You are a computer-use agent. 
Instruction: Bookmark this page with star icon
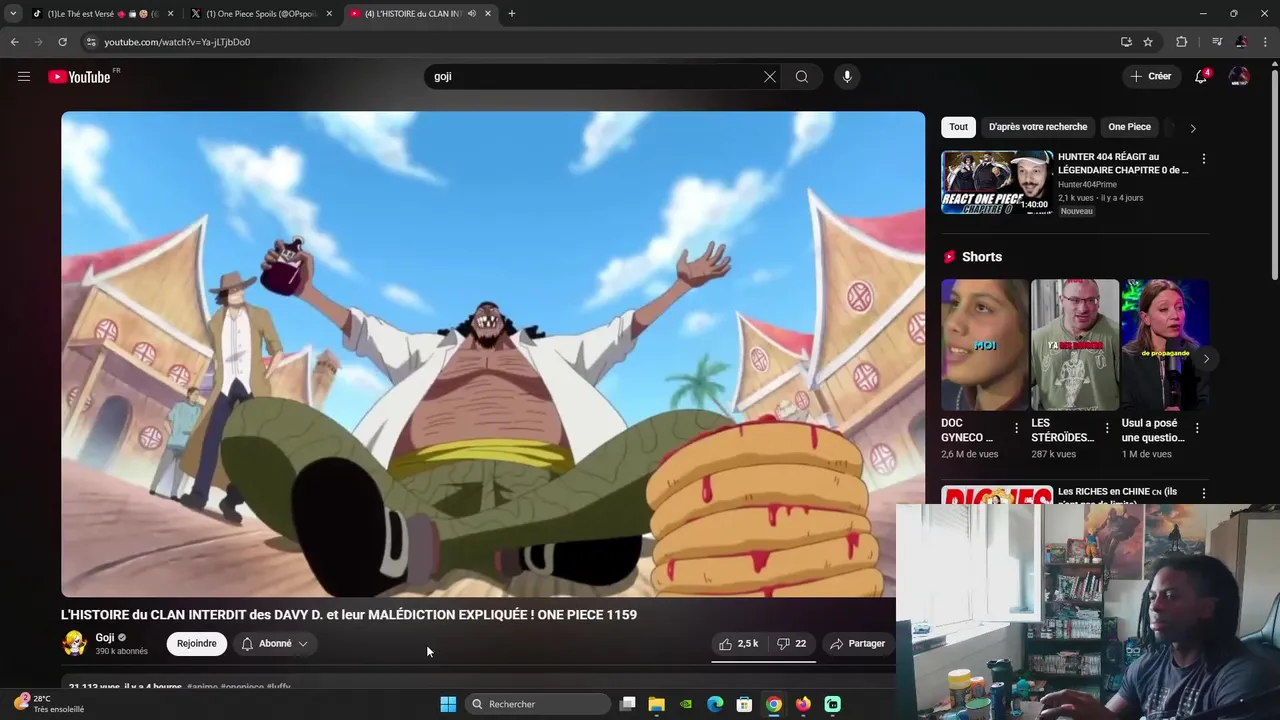(1148, 42)
